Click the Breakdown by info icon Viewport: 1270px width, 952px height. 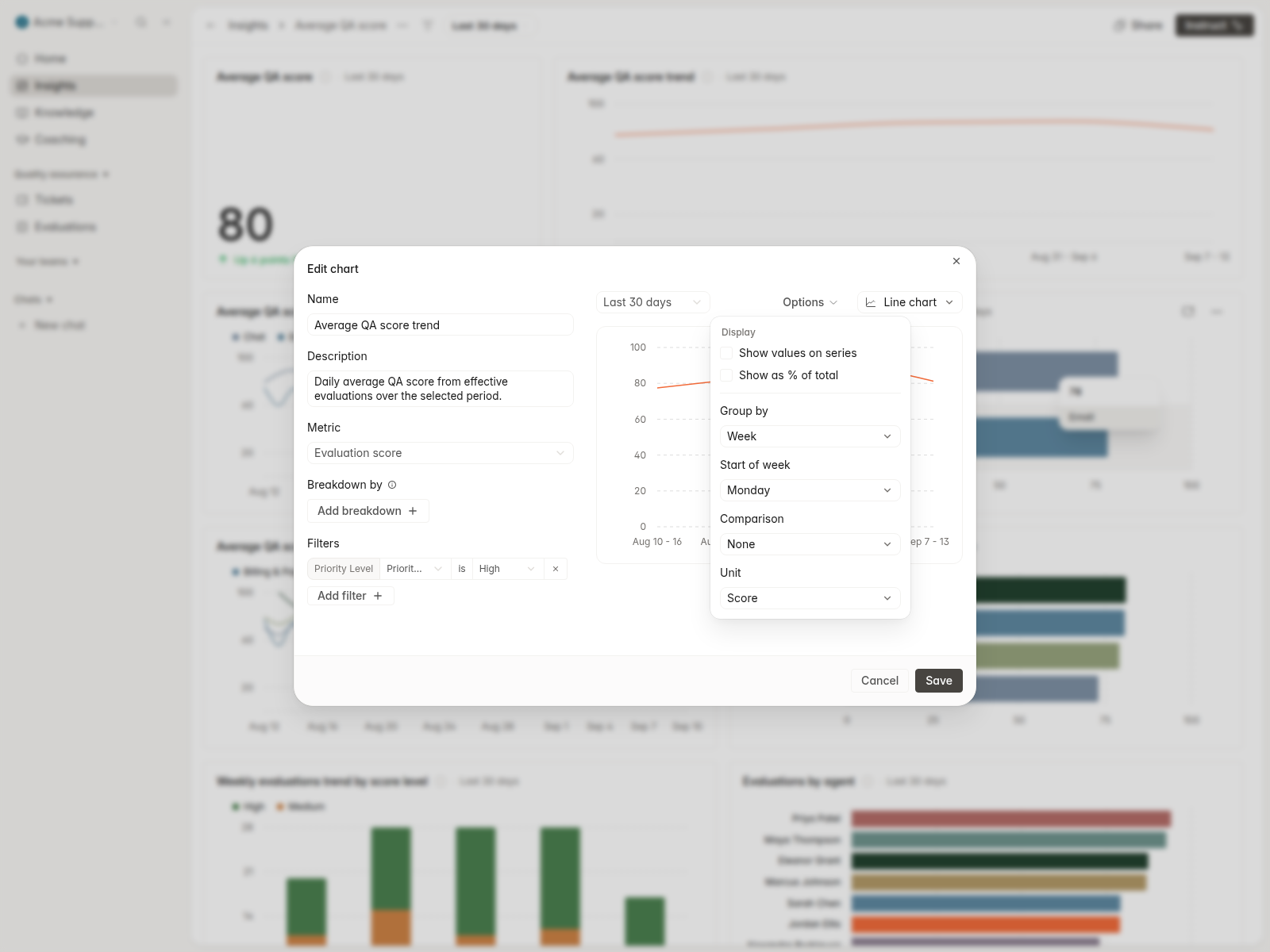click(392, 485)
